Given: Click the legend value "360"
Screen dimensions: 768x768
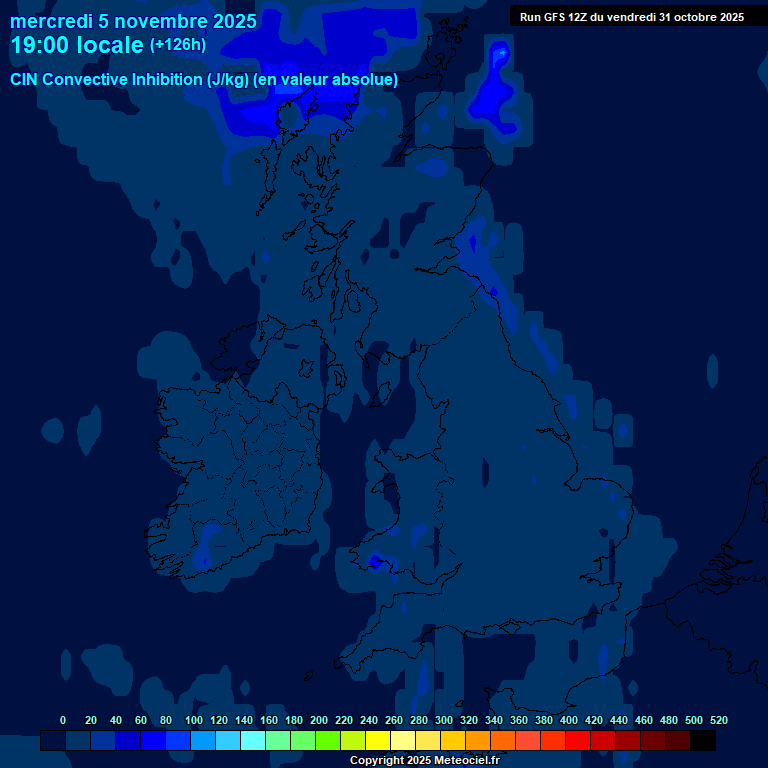Looking at the screenshot, I should [518, 720].
